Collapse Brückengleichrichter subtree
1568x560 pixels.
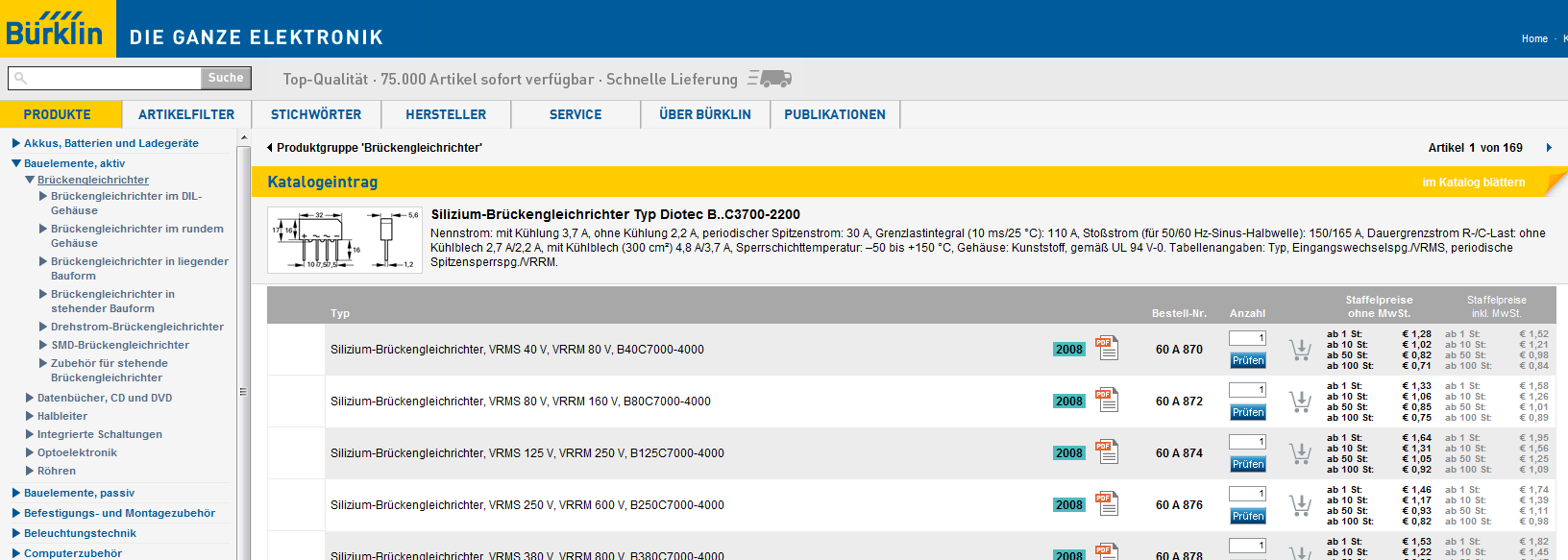[30, 180]
